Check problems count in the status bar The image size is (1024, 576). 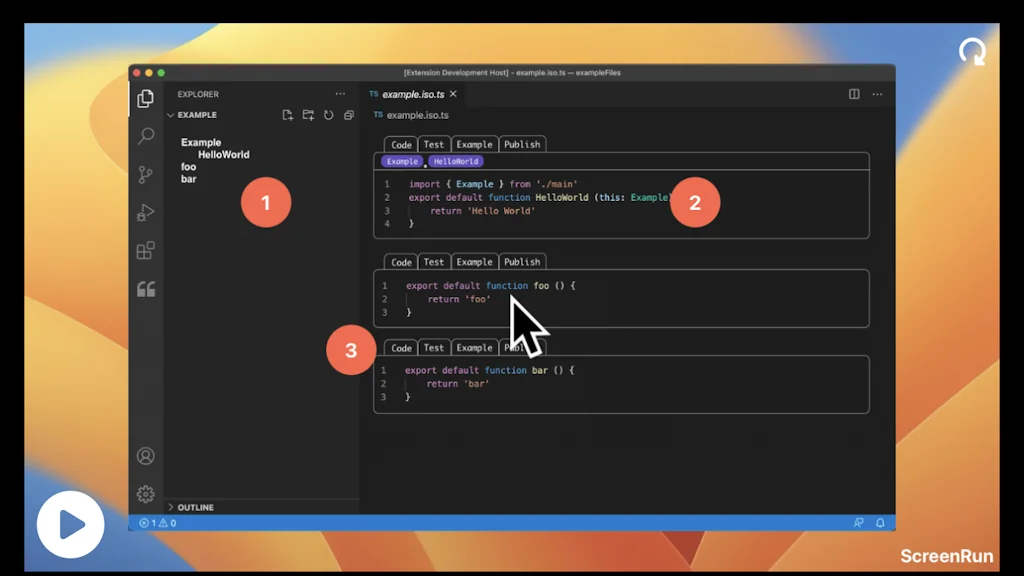(160, 522)
